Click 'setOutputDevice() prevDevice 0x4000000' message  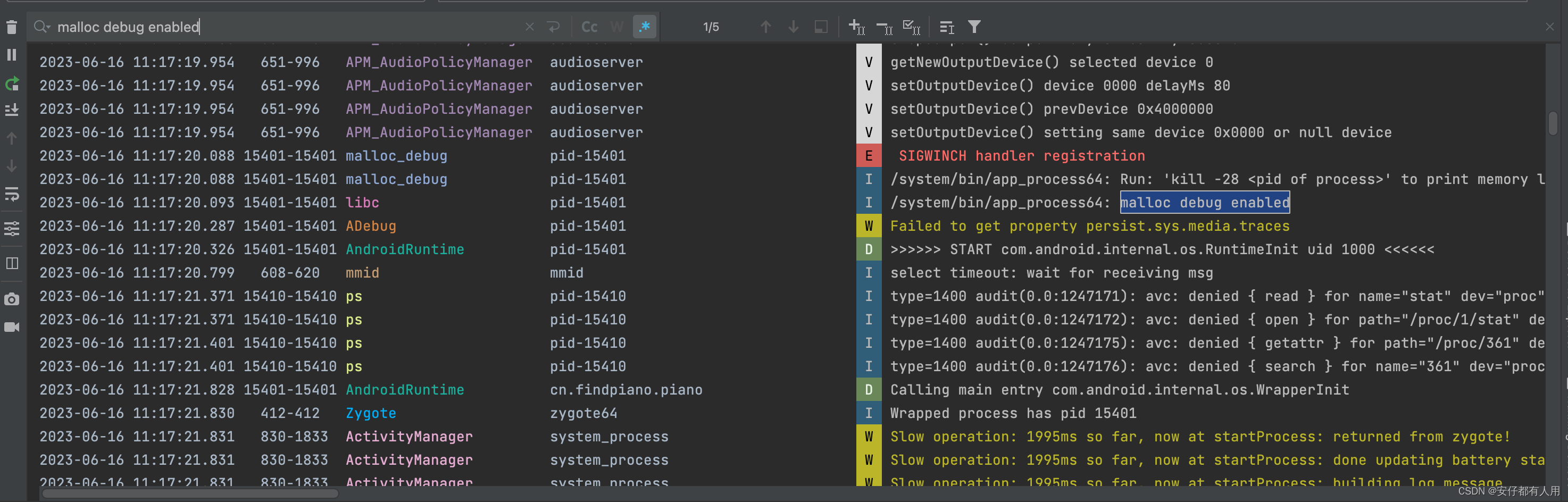1052,109
